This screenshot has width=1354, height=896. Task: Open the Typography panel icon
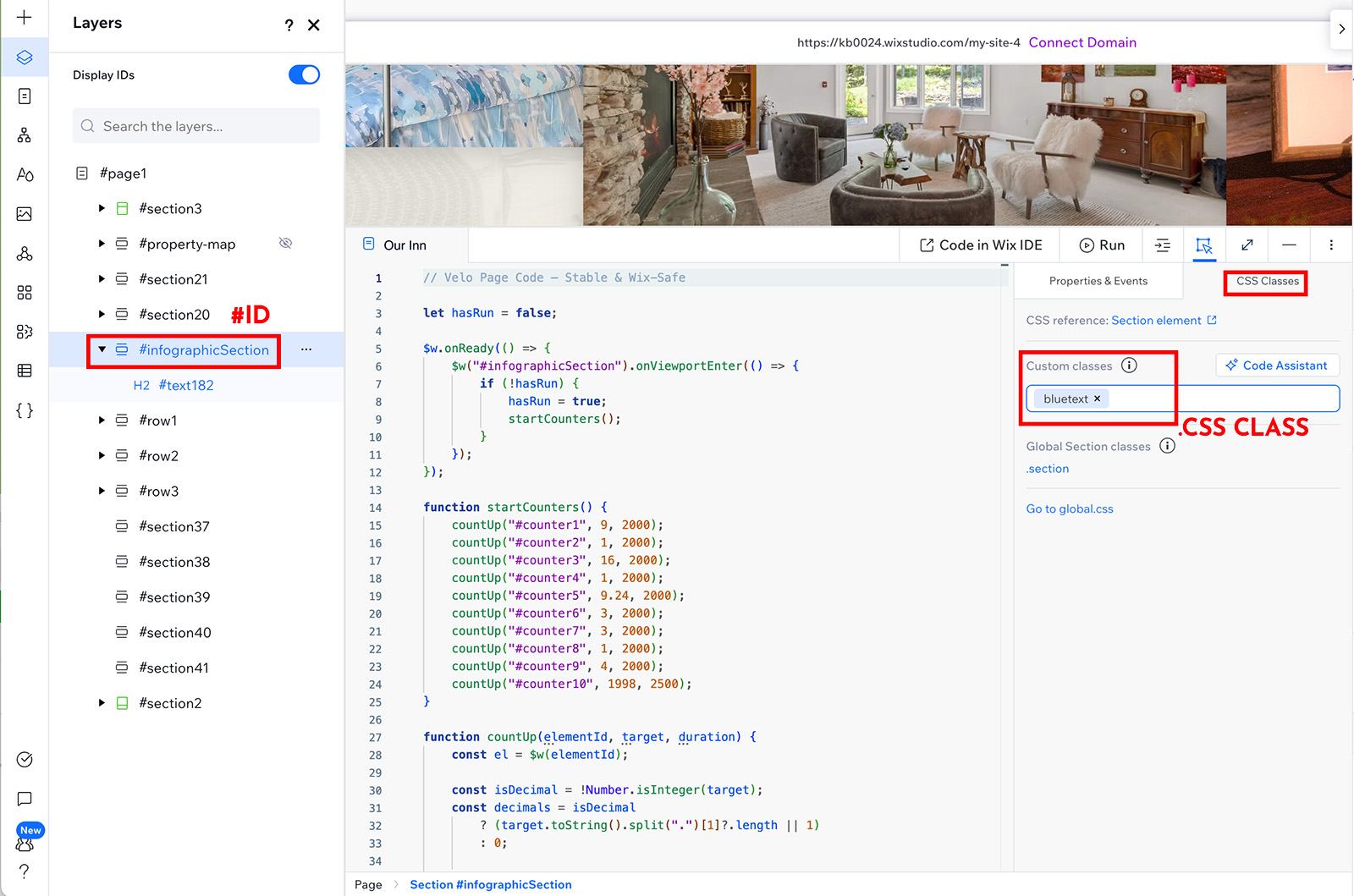coord(25,175)
